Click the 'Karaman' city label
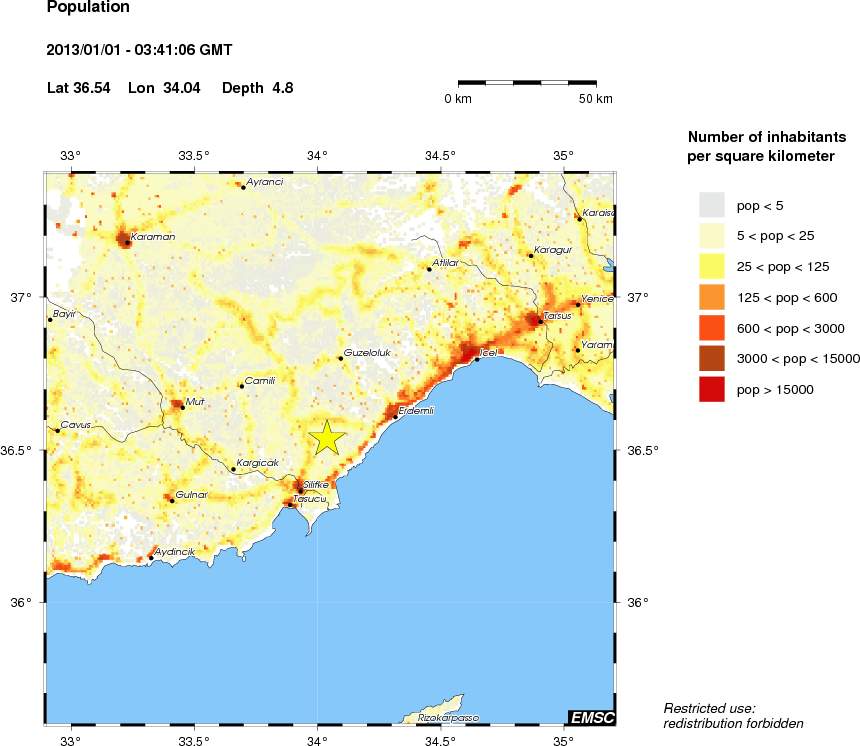The width and height of the screenshot is (860, 746). (153, 236)
